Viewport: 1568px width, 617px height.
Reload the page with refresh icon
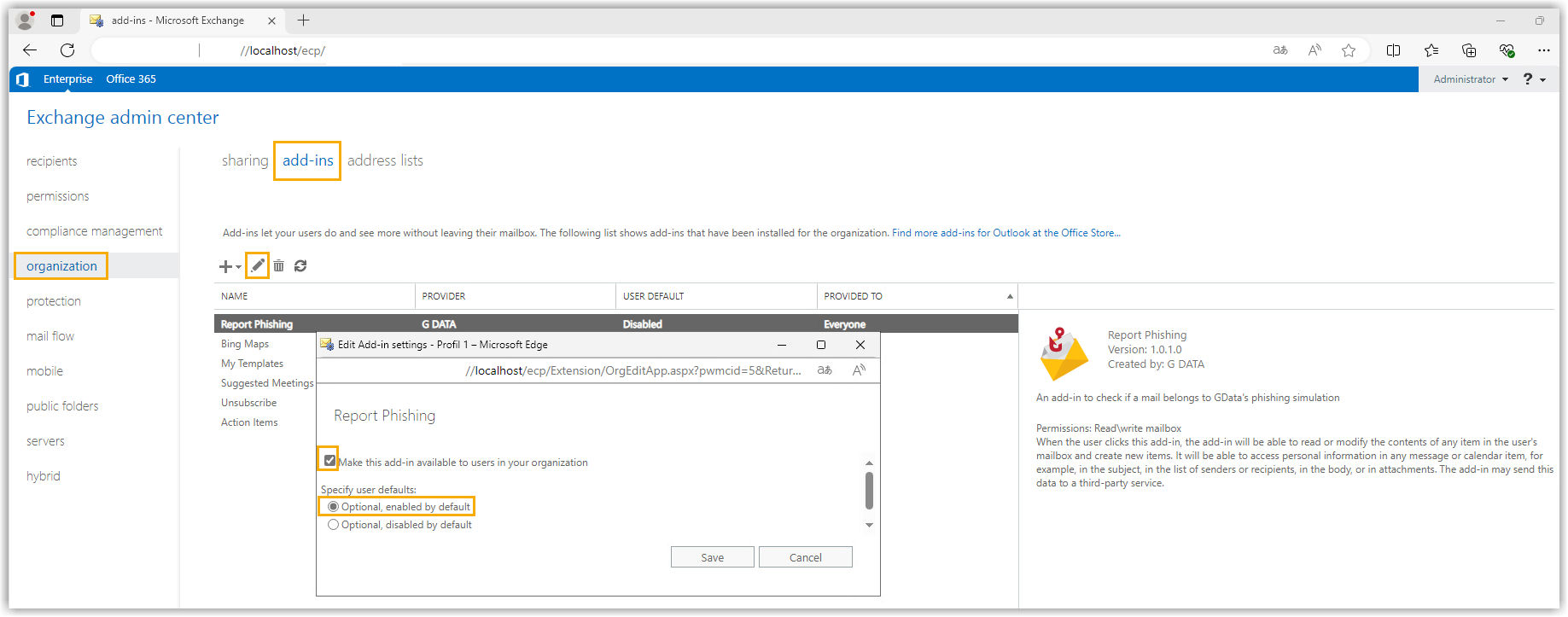pos(67,50)
